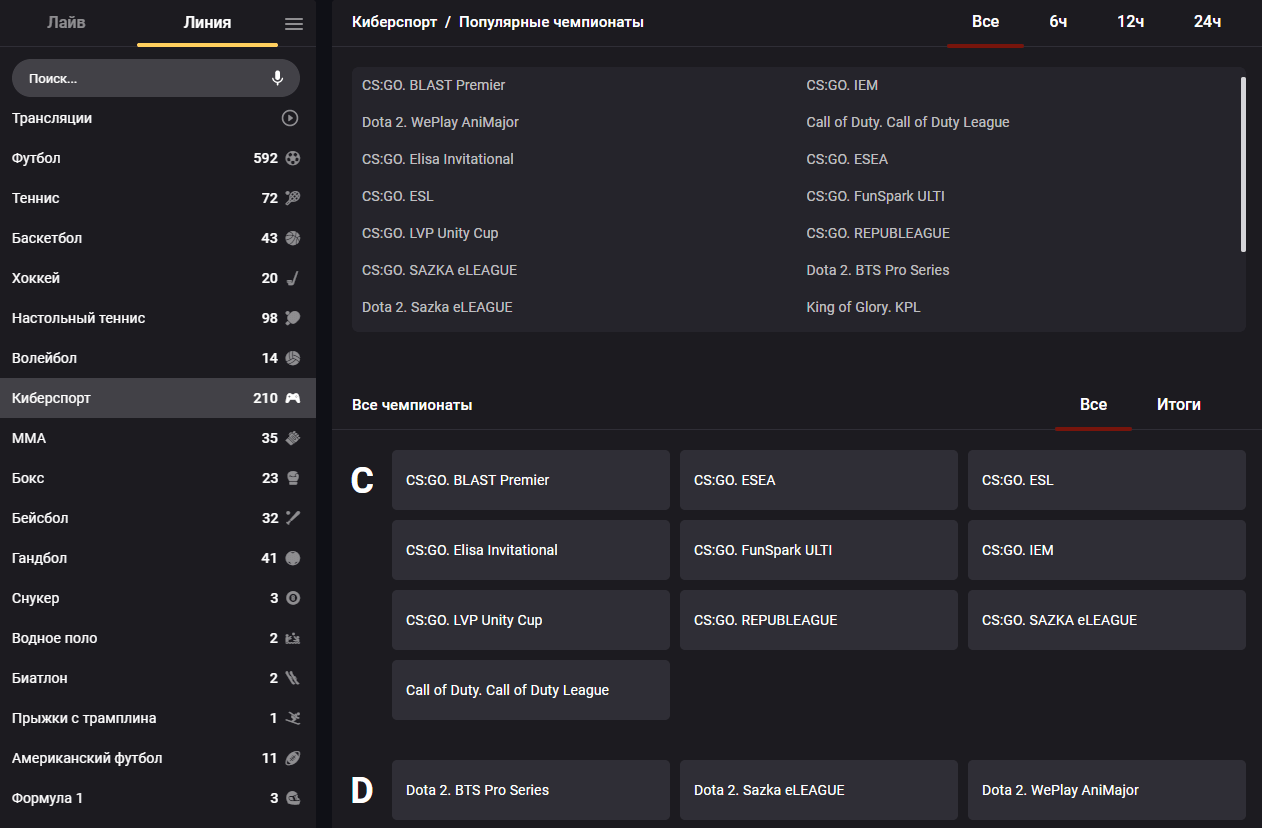Screen dimensions: 1262x828
Task: Click the Киберспорт breadcrumb link
Action: click(394, 22)
